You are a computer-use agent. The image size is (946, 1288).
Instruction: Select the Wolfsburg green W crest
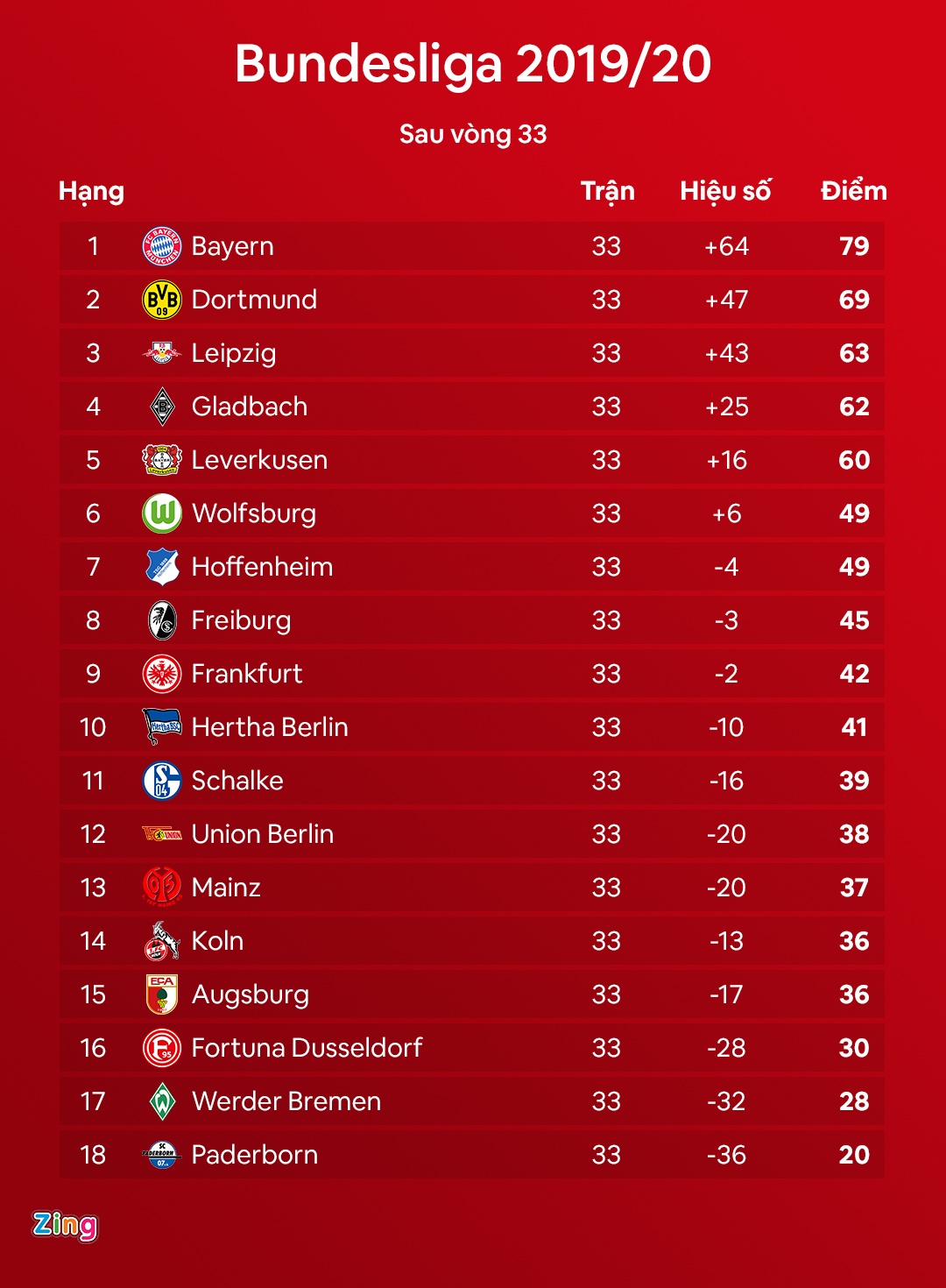pyautogui.click(x=162, y=513)
